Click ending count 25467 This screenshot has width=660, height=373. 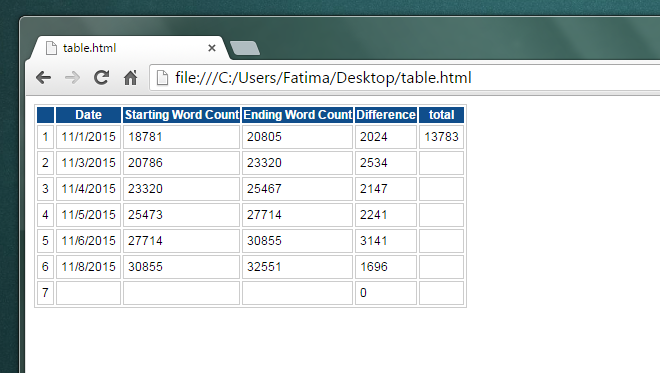point(297,189)
